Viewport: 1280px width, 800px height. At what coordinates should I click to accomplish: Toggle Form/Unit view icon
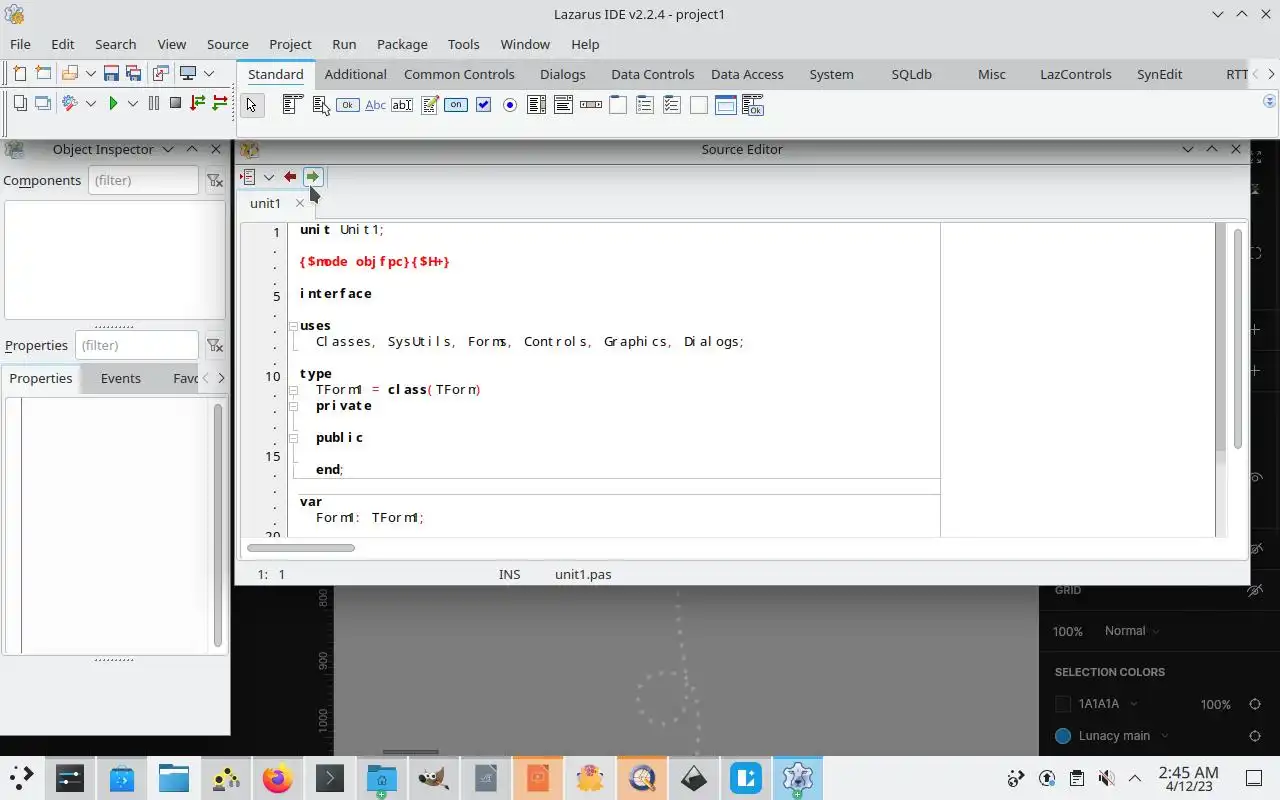pos(160,73)
